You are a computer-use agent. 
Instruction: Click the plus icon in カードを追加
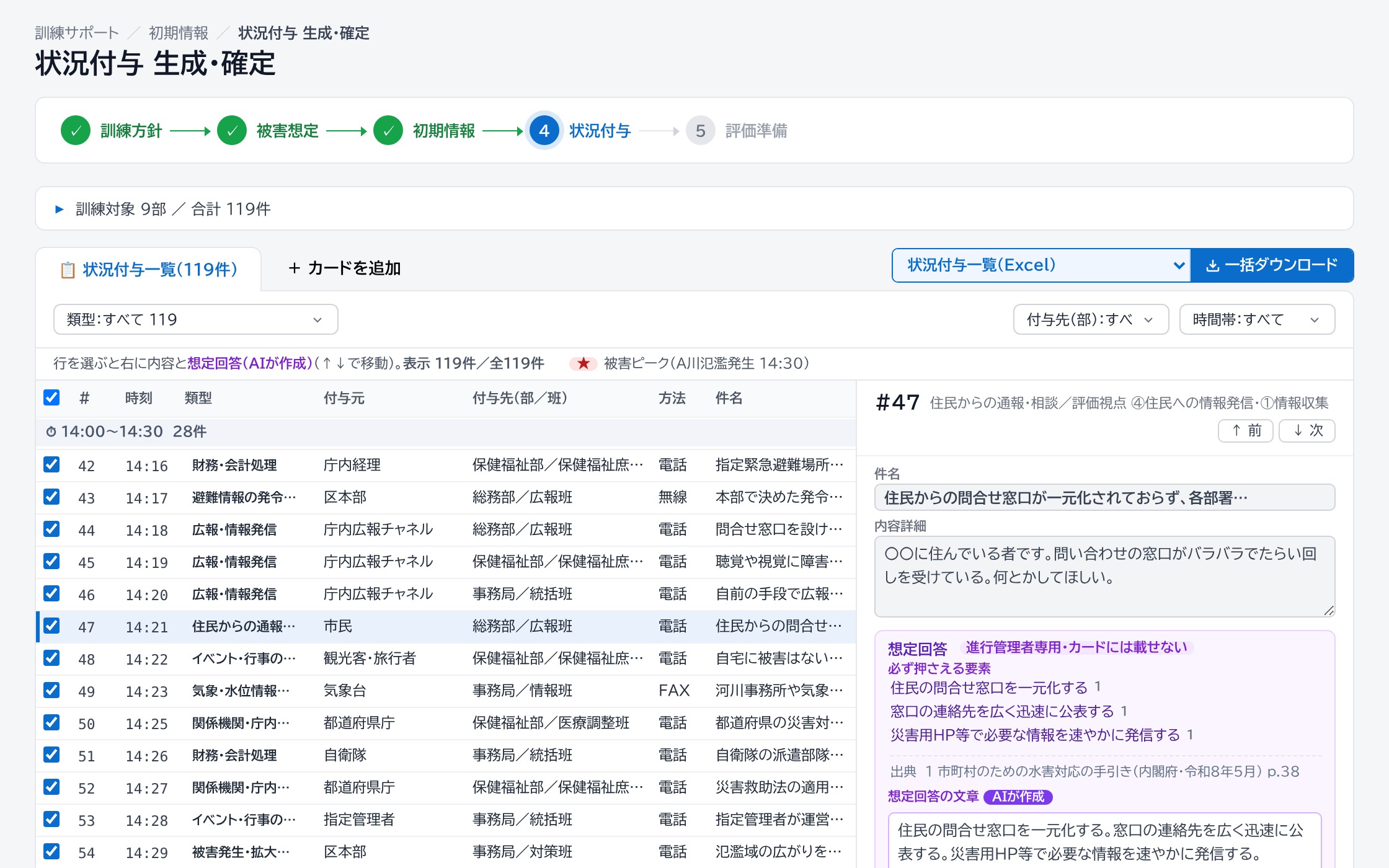(x=295, y=268)
